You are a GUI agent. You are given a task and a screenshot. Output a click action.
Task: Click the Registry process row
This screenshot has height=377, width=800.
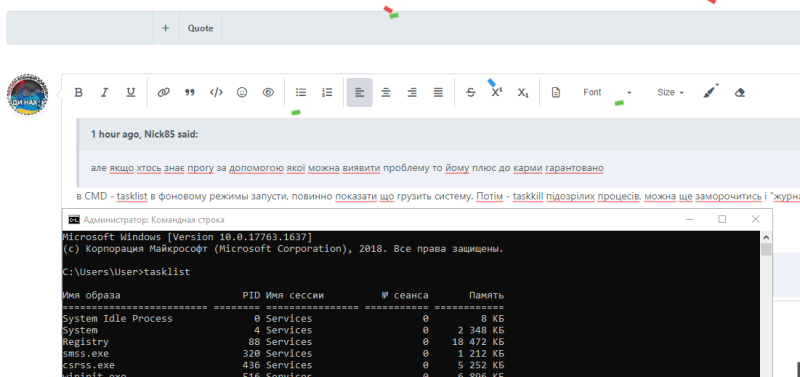click(283, 342)
